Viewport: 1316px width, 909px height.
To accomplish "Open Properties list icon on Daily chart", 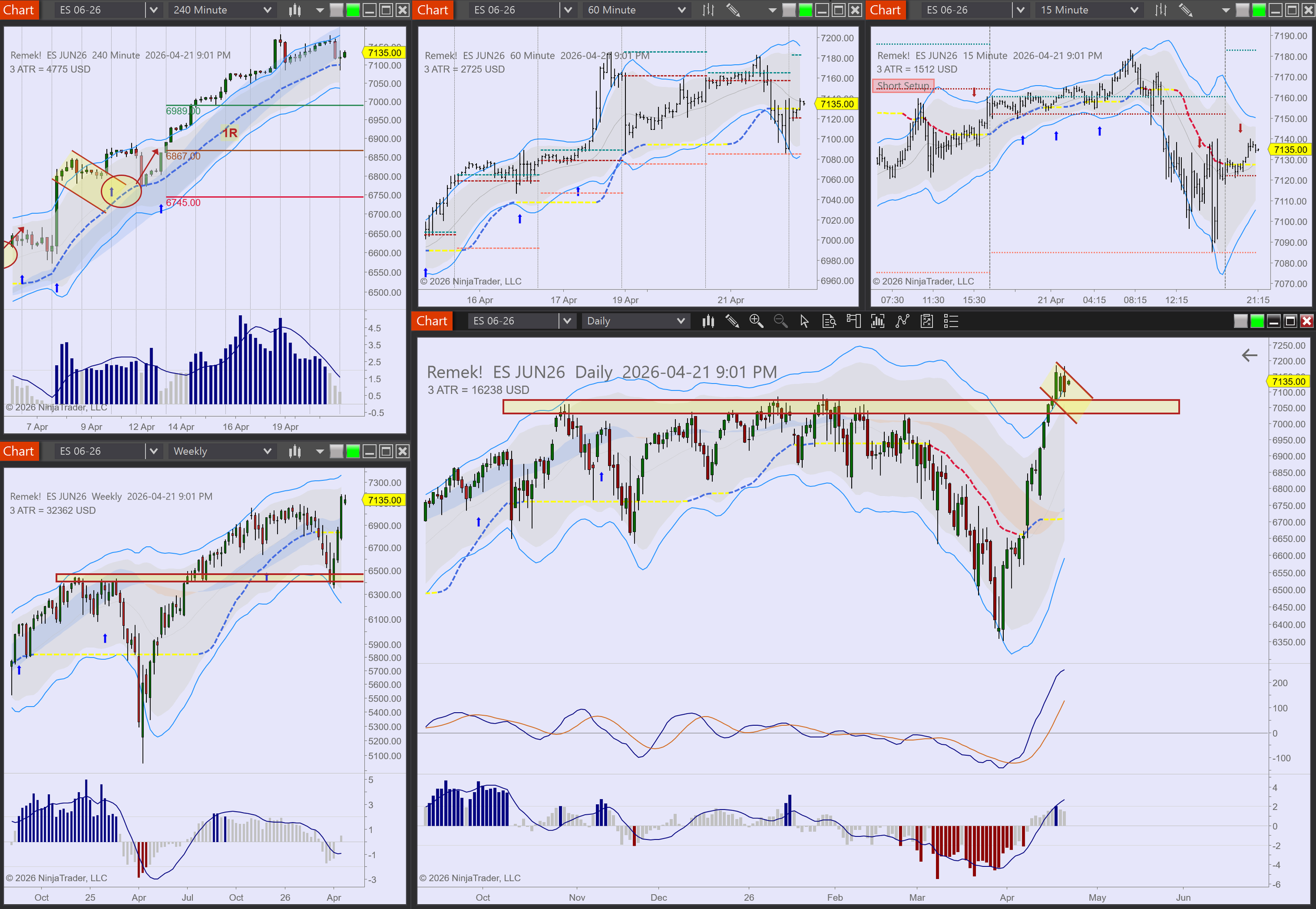I will [951, 321].
